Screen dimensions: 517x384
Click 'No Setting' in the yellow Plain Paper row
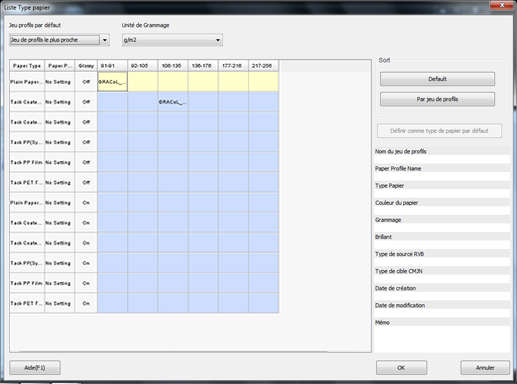tap(60, 82)
